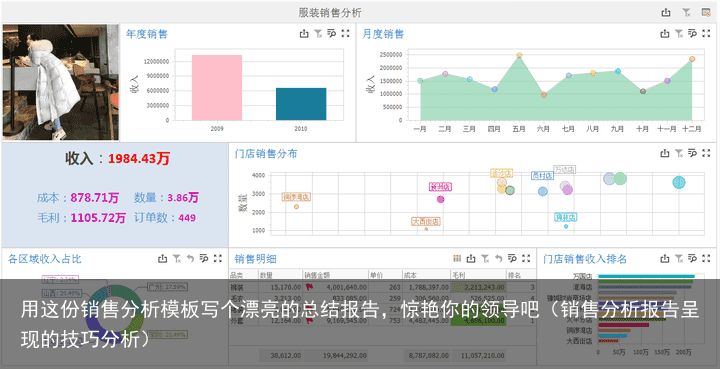Open grid layout icon in 销售明细
The image size is (720, 369).
click(457, 259)
